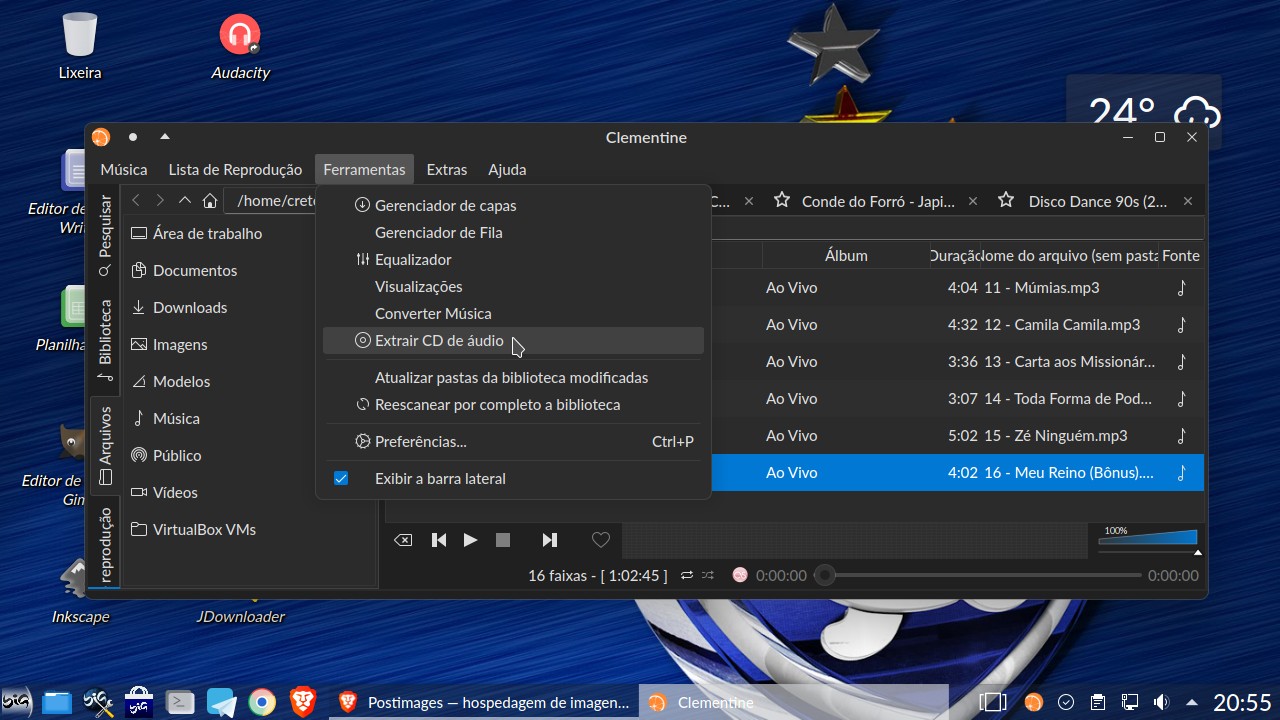The width and height of the screenshot is (1280, 720).
Task: Open Audacity desktop icon
Action: tap(240, 47)
